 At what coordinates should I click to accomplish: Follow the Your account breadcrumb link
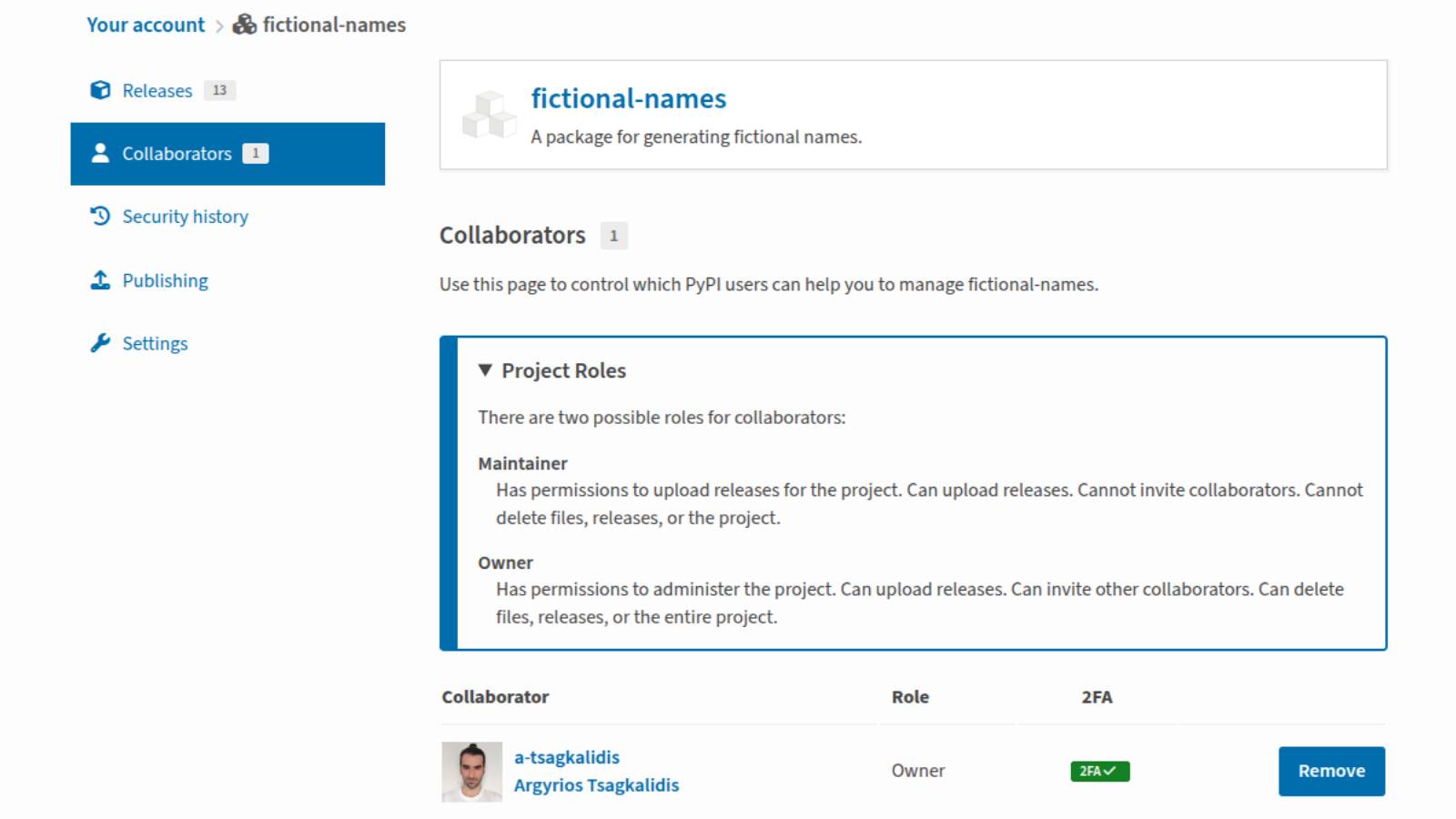[146, 25]
